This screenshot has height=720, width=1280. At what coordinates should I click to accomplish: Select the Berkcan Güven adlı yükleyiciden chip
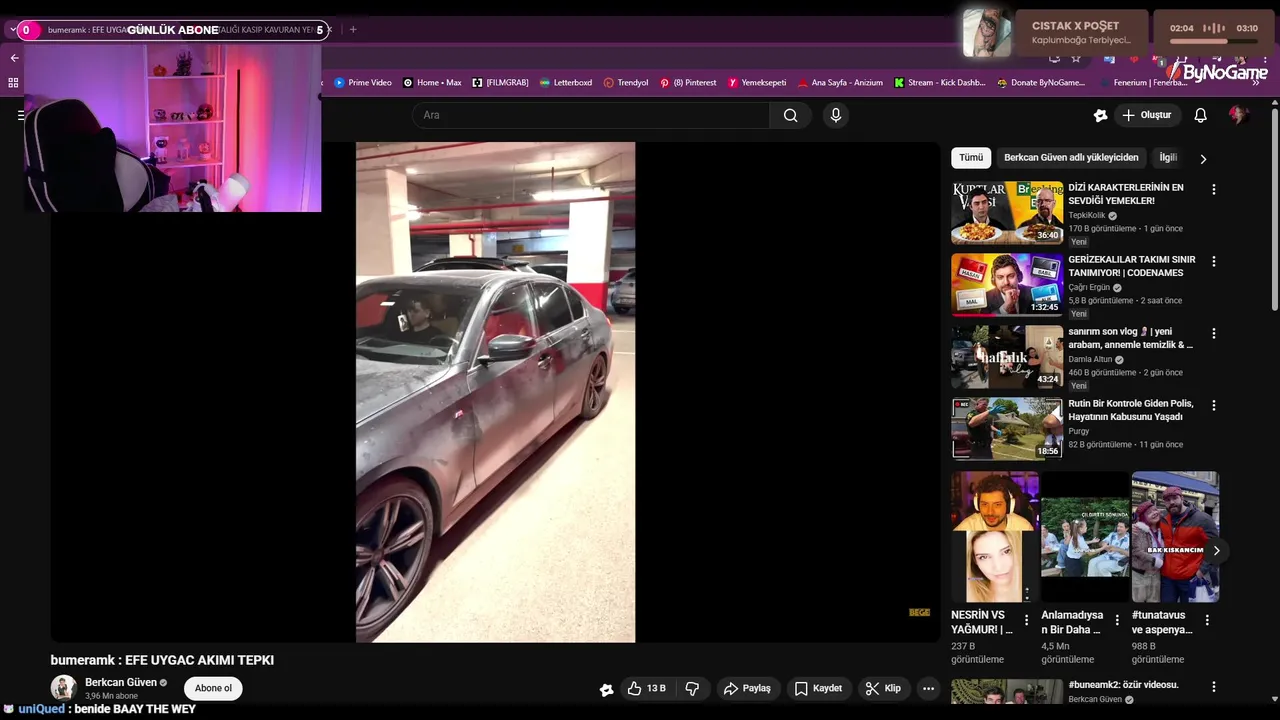click(1071, 158)
